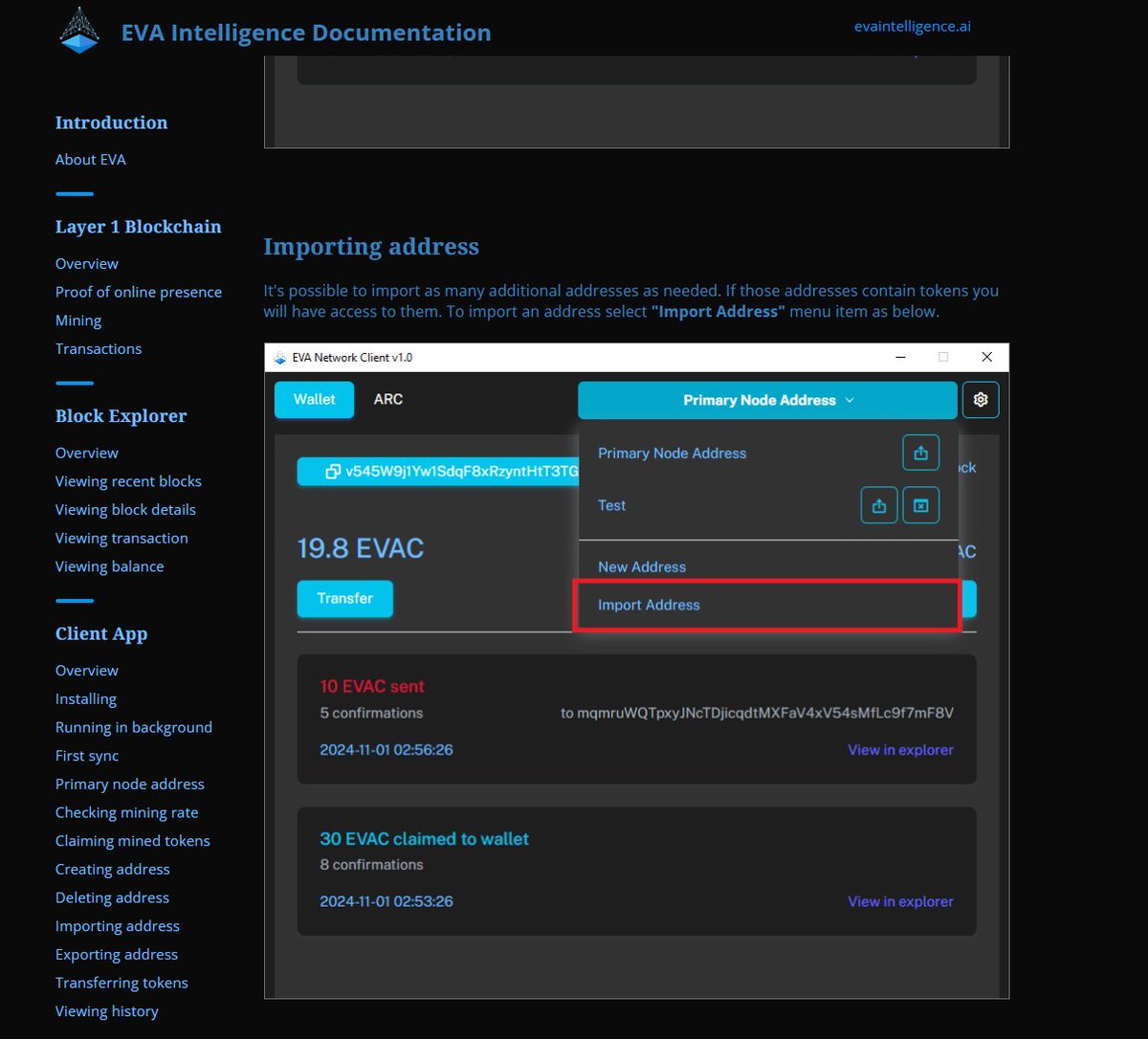Switch to the ARC tab
Screen dimensions: 1148x1039
pyautogui.click(x=387, y=399)
